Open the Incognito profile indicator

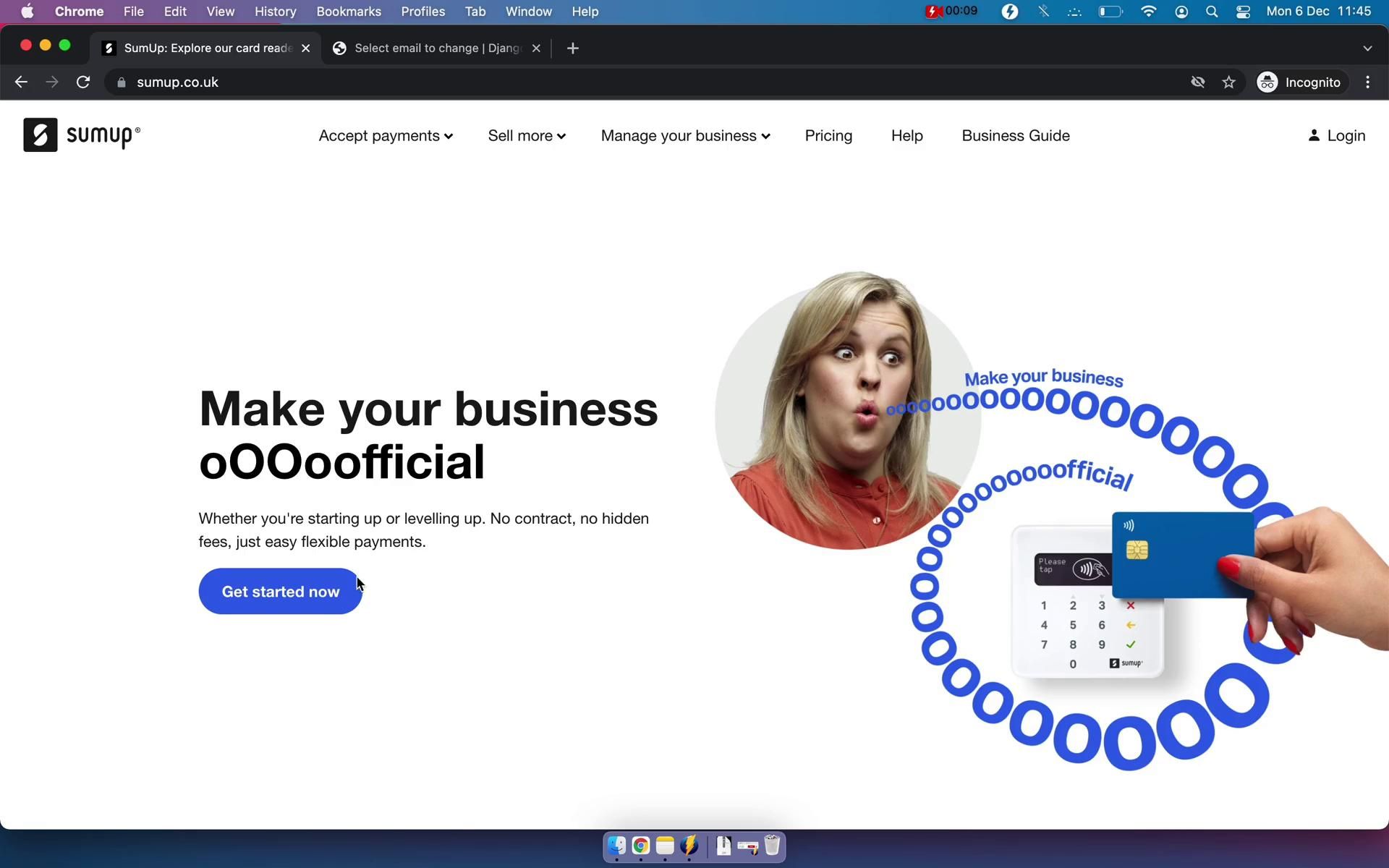(x=1300, y=82)
